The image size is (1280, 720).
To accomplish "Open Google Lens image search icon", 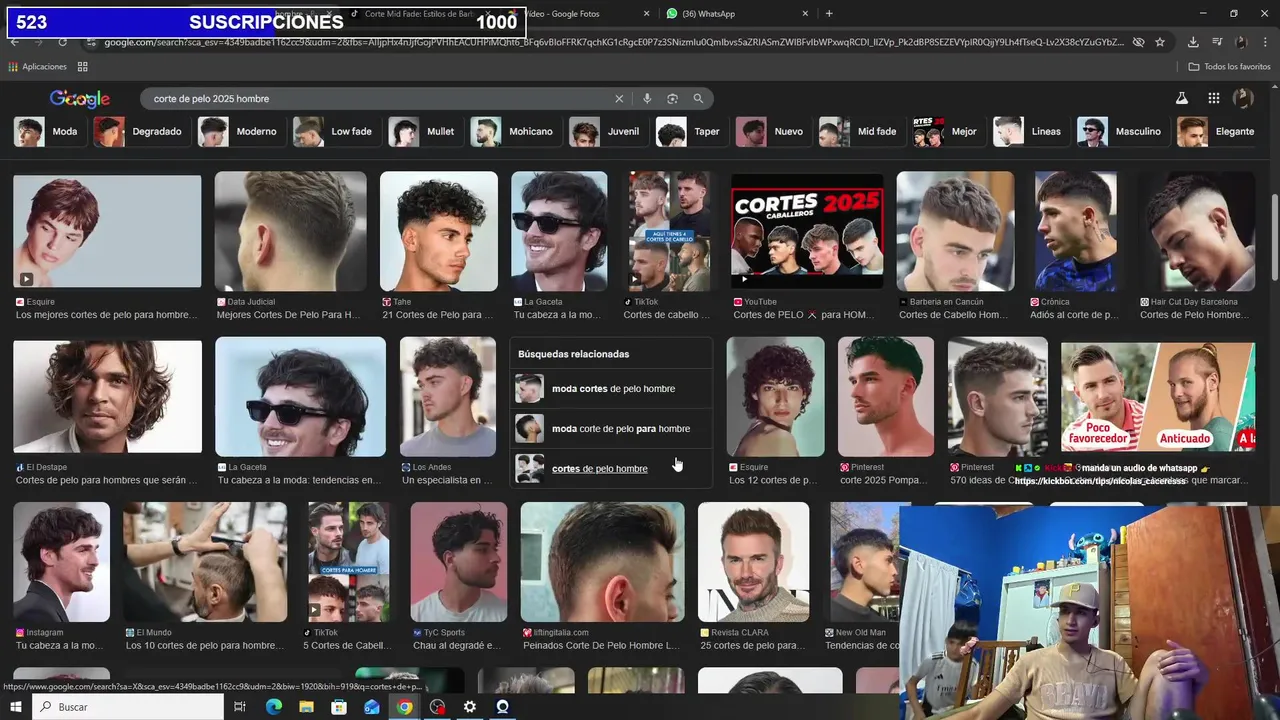I will click(x=672, y=99).
